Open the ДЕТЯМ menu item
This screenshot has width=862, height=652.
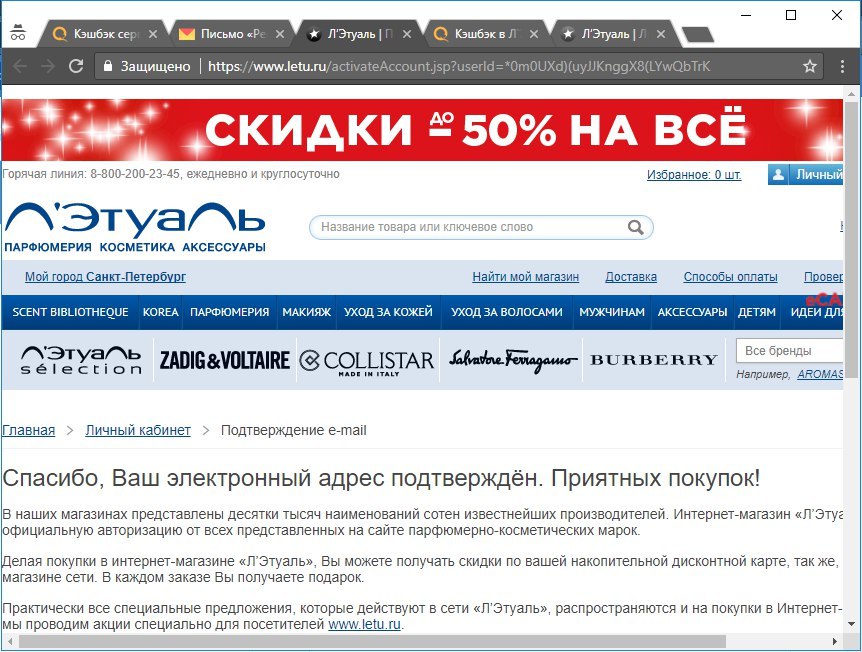point(757,312)
